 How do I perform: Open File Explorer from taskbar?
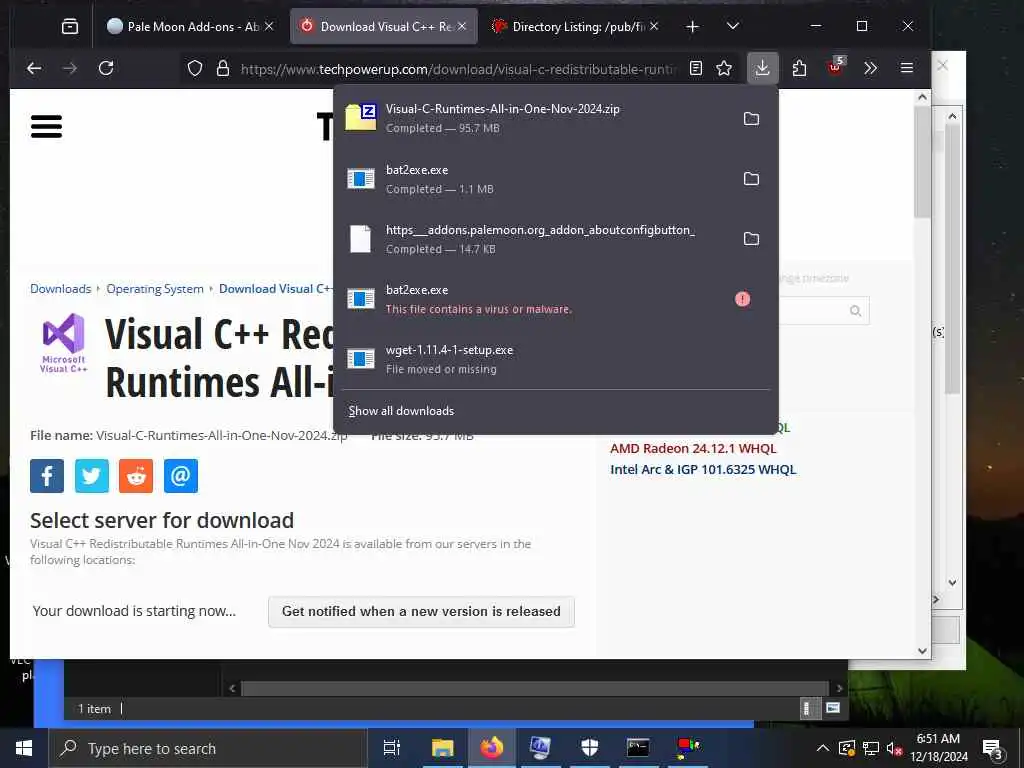[442, 748]
